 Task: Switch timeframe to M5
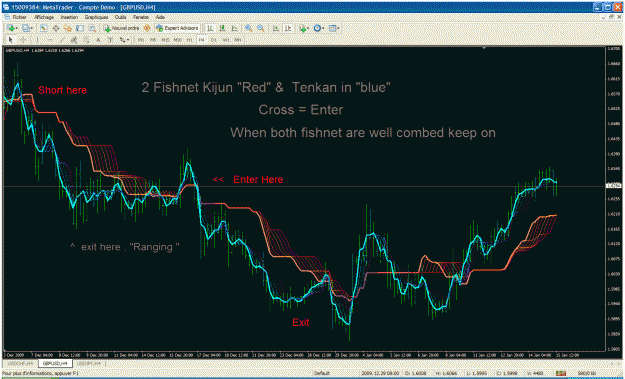[x=153, y=40]
